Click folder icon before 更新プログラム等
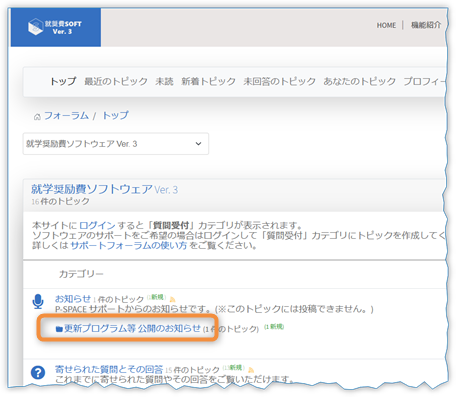This screenshot has height=397, width=456. (59, 329)
